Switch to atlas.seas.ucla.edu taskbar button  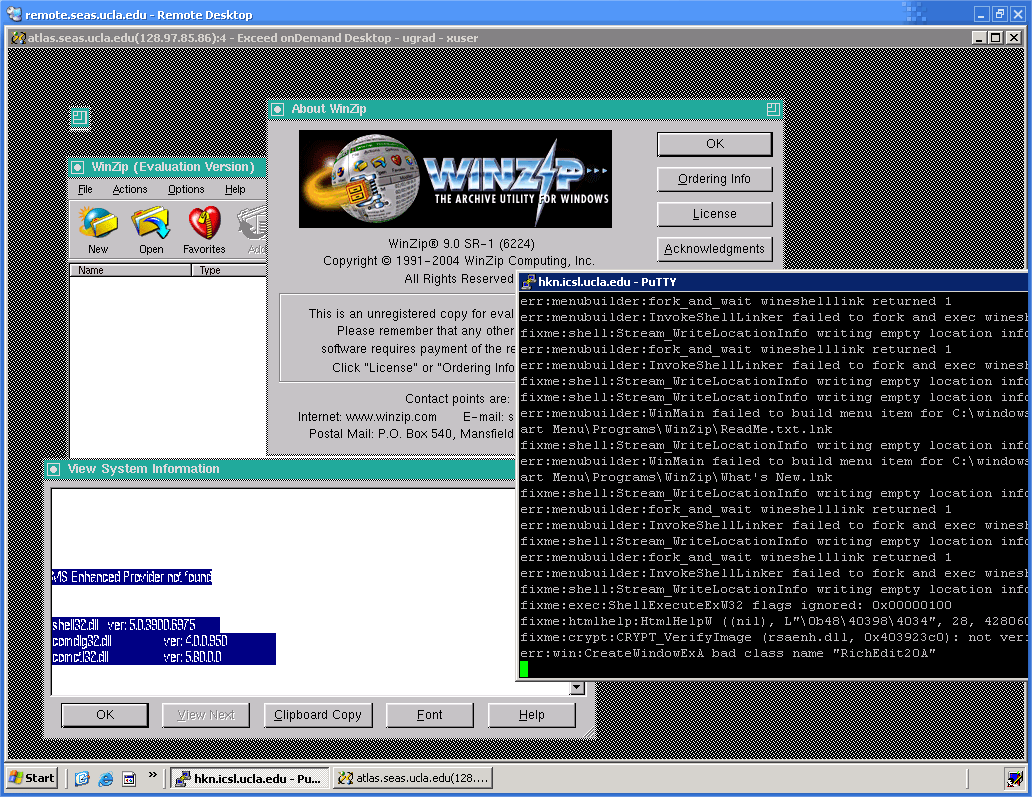(413, 779)
